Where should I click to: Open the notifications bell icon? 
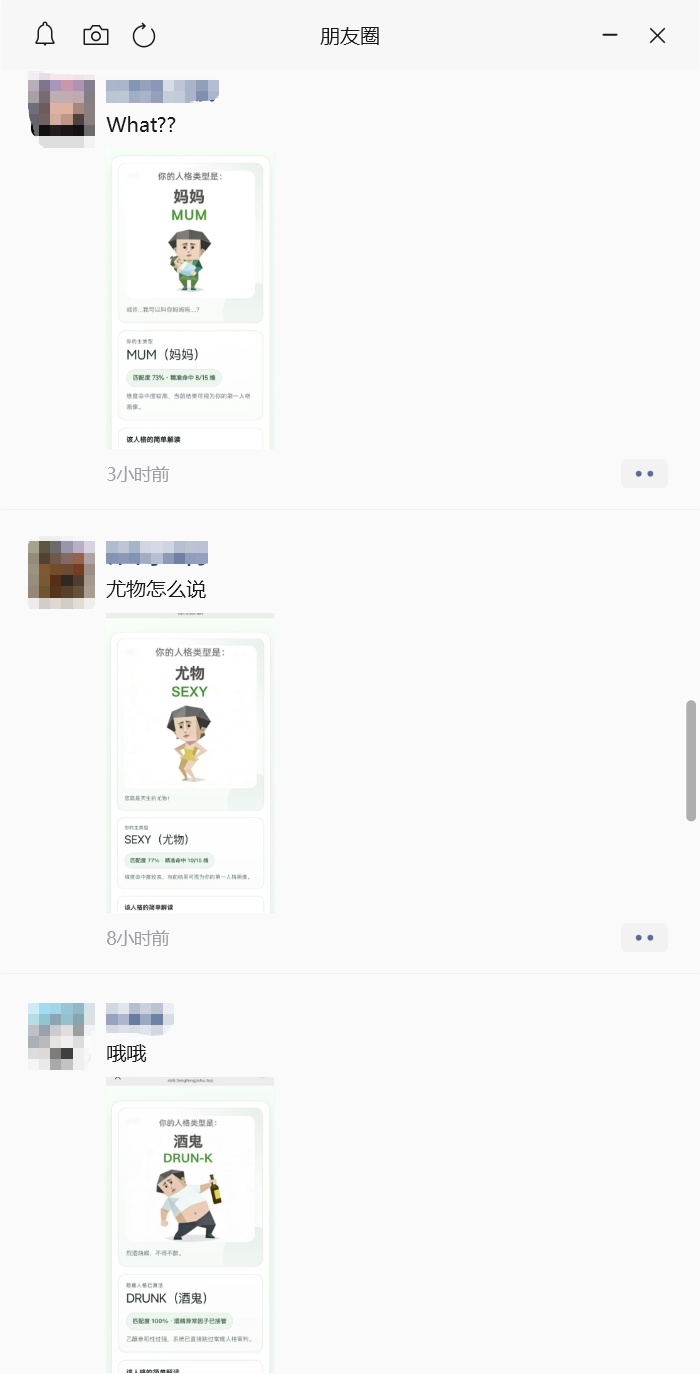coord(45,35)
